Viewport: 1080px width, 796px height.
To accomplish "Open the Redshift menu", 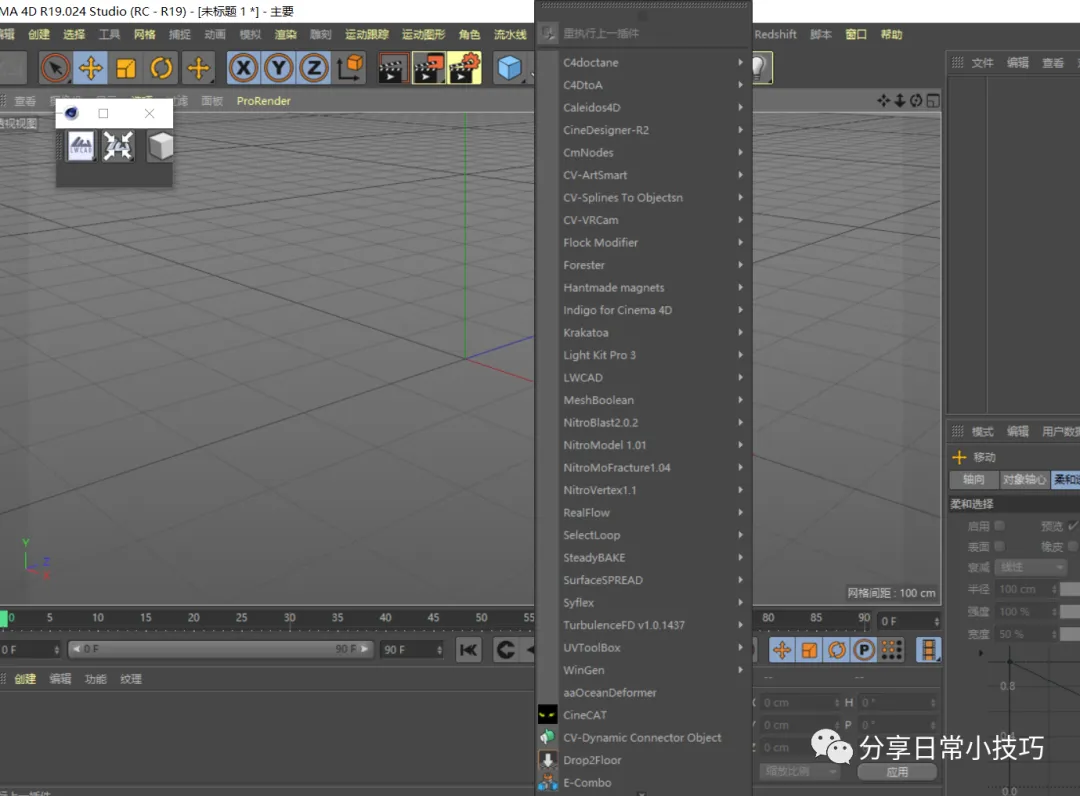I will click(x=776, y=34).
